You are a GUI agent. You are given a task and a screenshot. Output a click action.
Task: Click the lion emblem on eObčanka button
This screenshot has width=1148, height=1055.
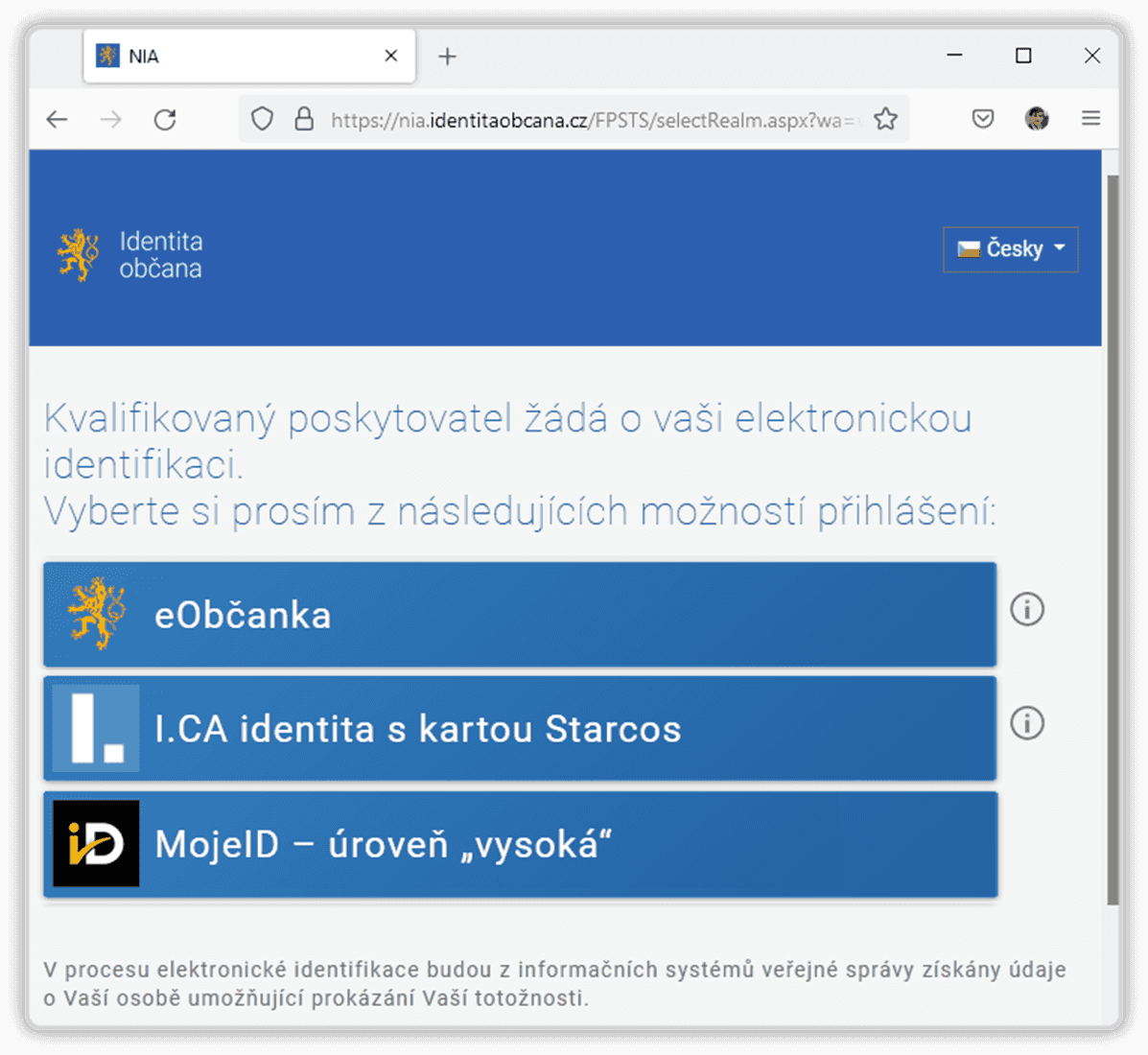click(x=96, y=614)
